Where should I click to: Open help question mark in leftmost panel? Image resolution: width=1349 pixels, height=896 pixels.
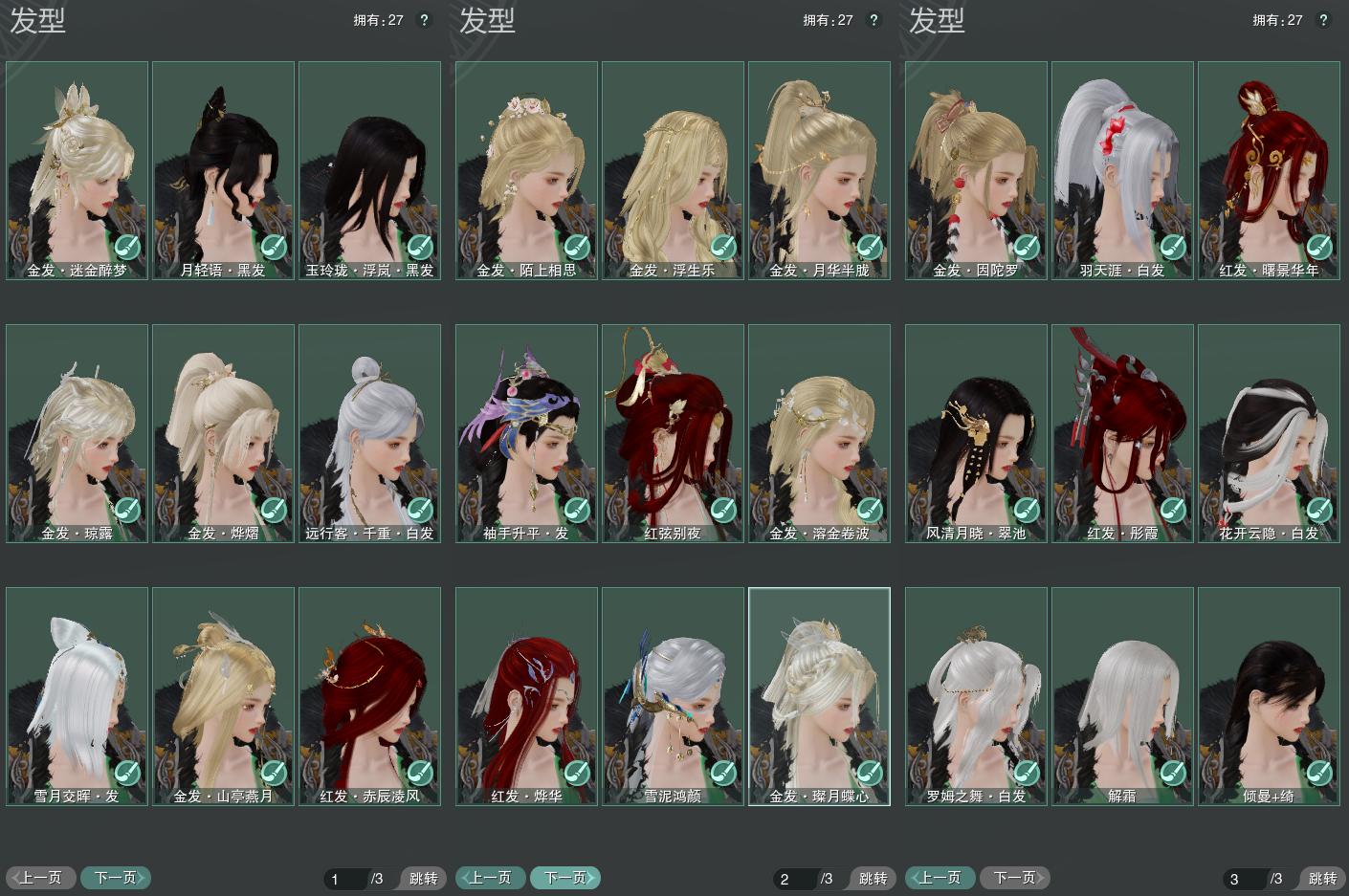[424, 20]
